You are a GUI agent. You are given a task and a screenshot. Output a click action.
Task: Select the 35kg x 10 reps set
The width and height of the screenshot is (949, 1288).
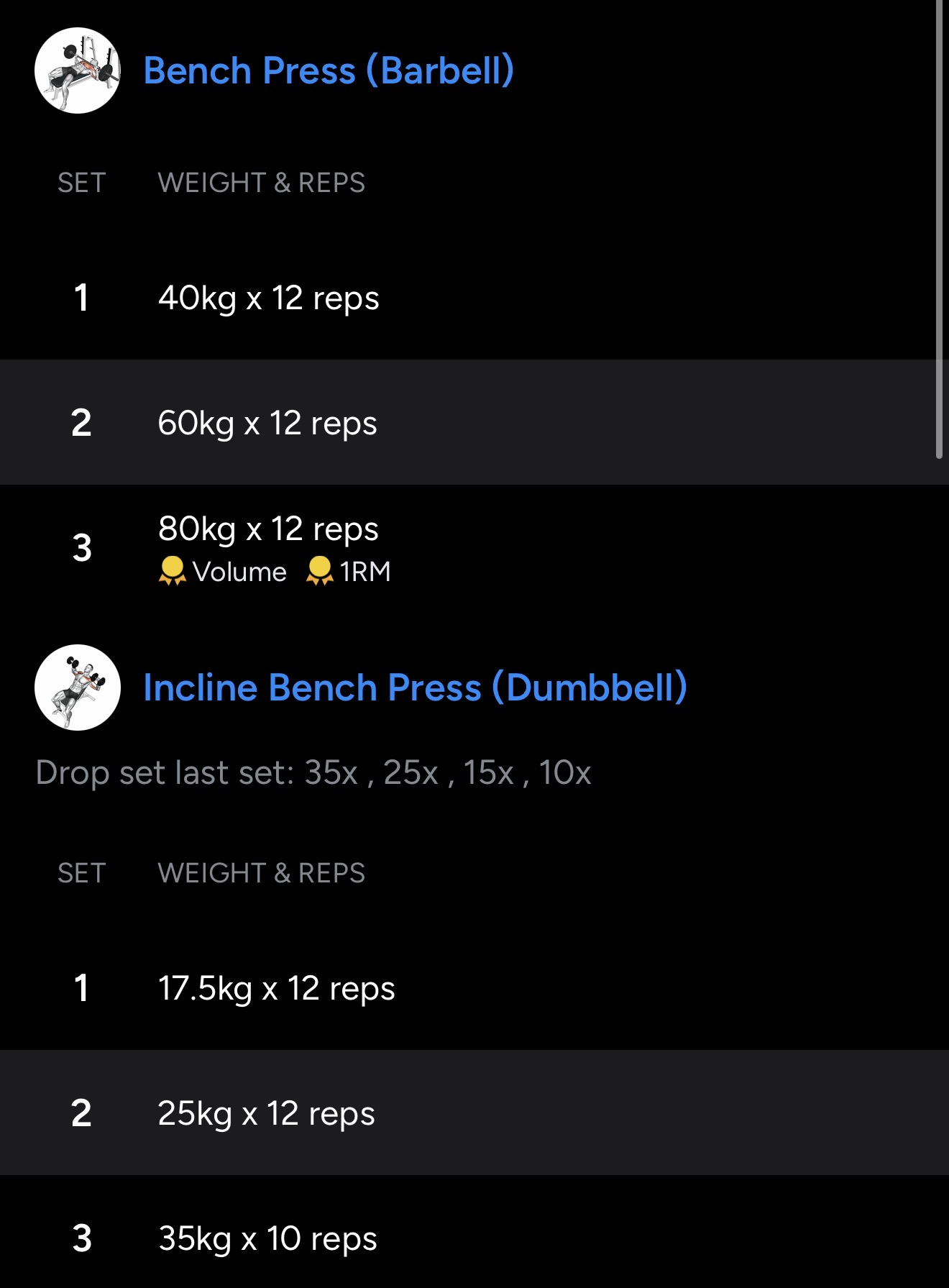[x=267, y=1238]
